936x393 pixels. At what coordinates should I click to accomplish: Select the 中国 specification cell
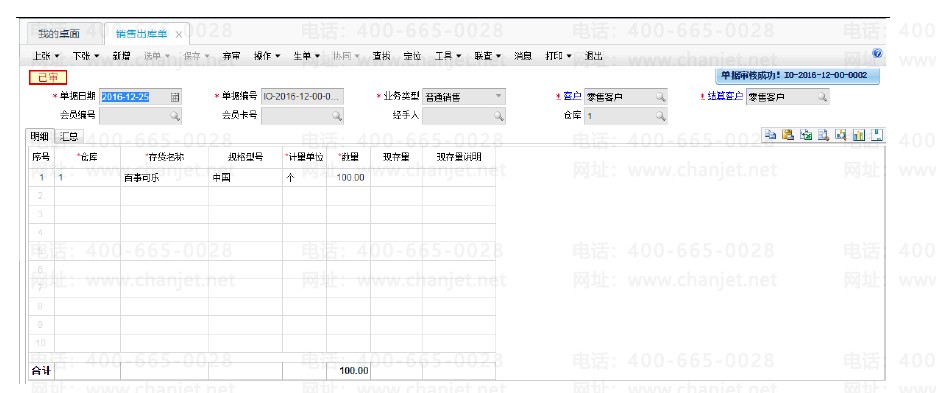245,178
